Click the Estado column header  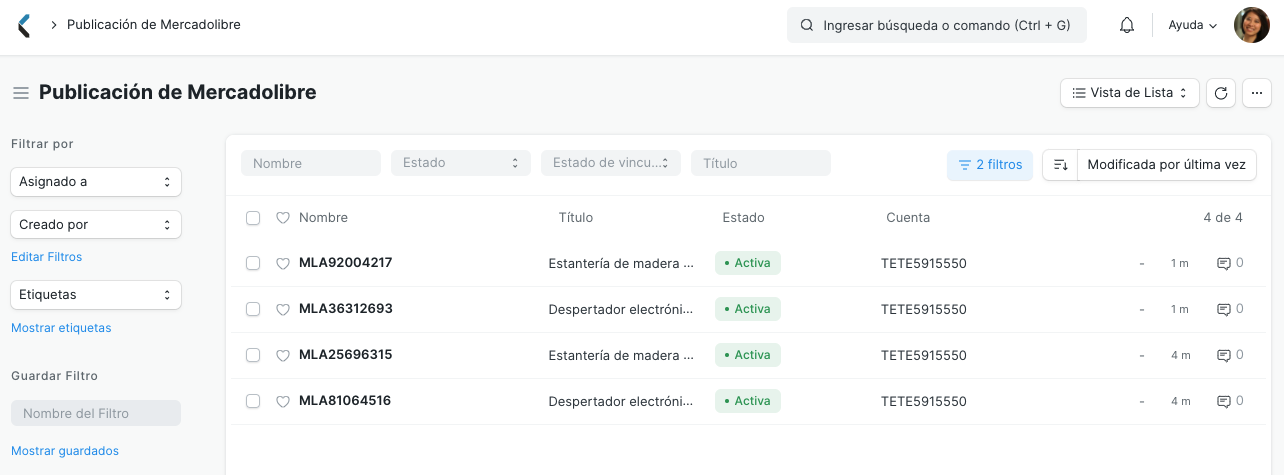[743, 218]
